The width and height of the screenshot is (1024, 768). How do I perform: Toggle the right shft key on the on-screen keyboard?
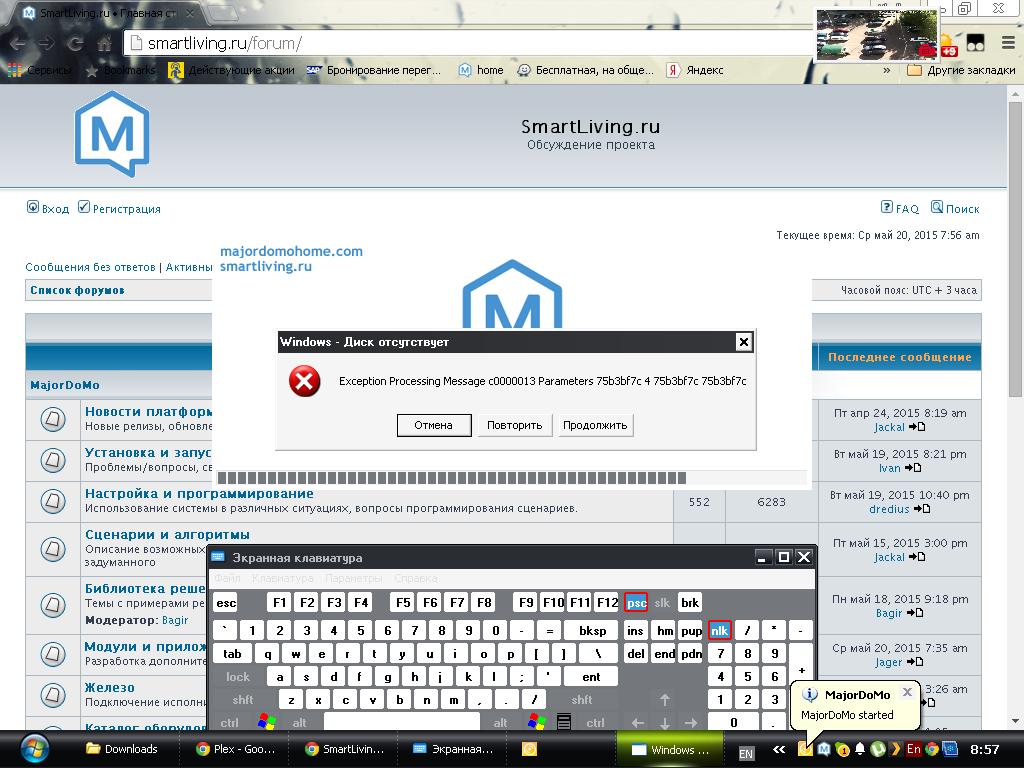pos(581,699)
